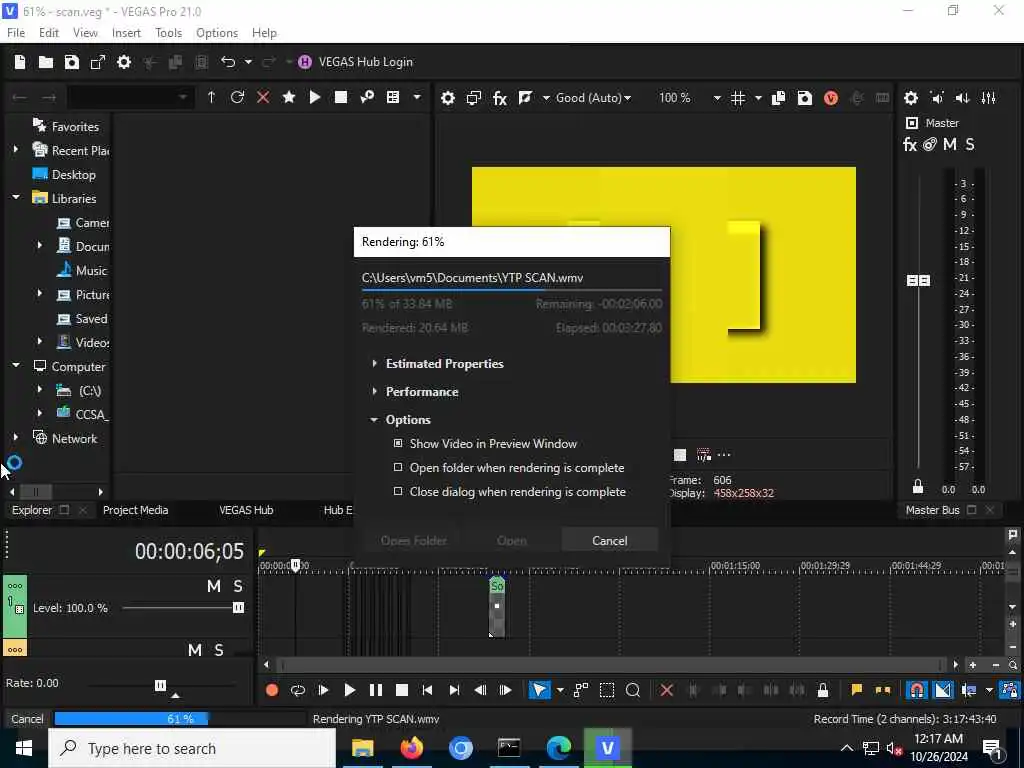This screenshot has width=1024, height=768.
Task: Click the Explorer Stop Preview square icon
Action: pyautogui.click(x=341, y=97)
